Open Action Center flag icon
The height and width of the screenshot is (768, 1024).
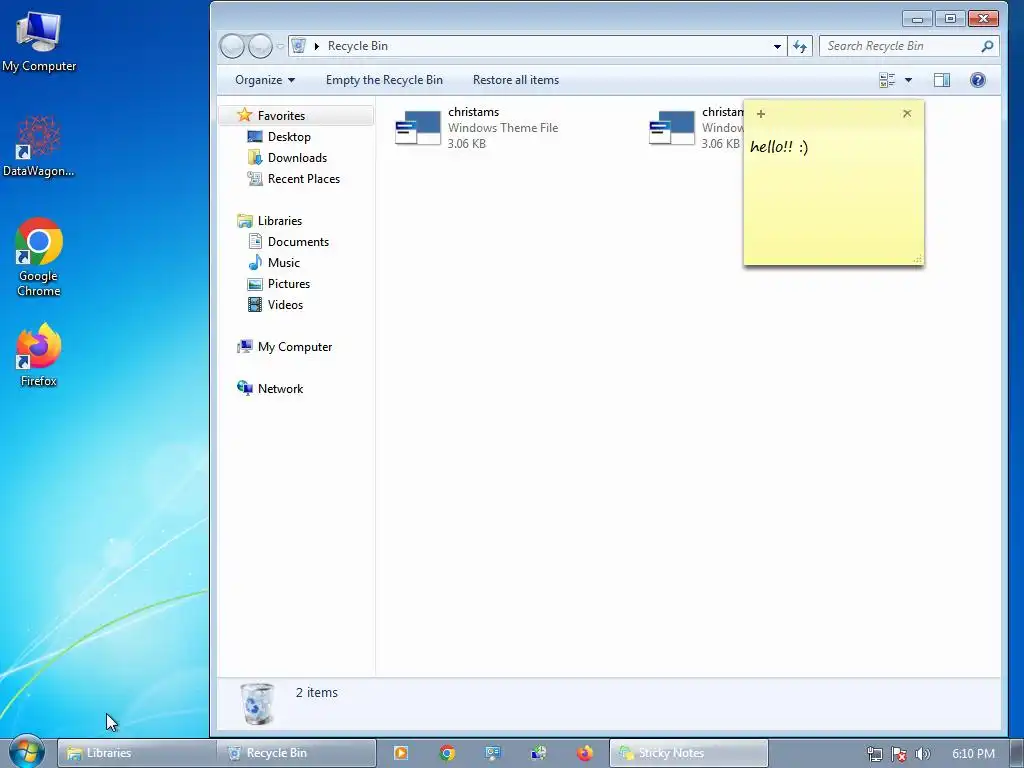(899, 754)
